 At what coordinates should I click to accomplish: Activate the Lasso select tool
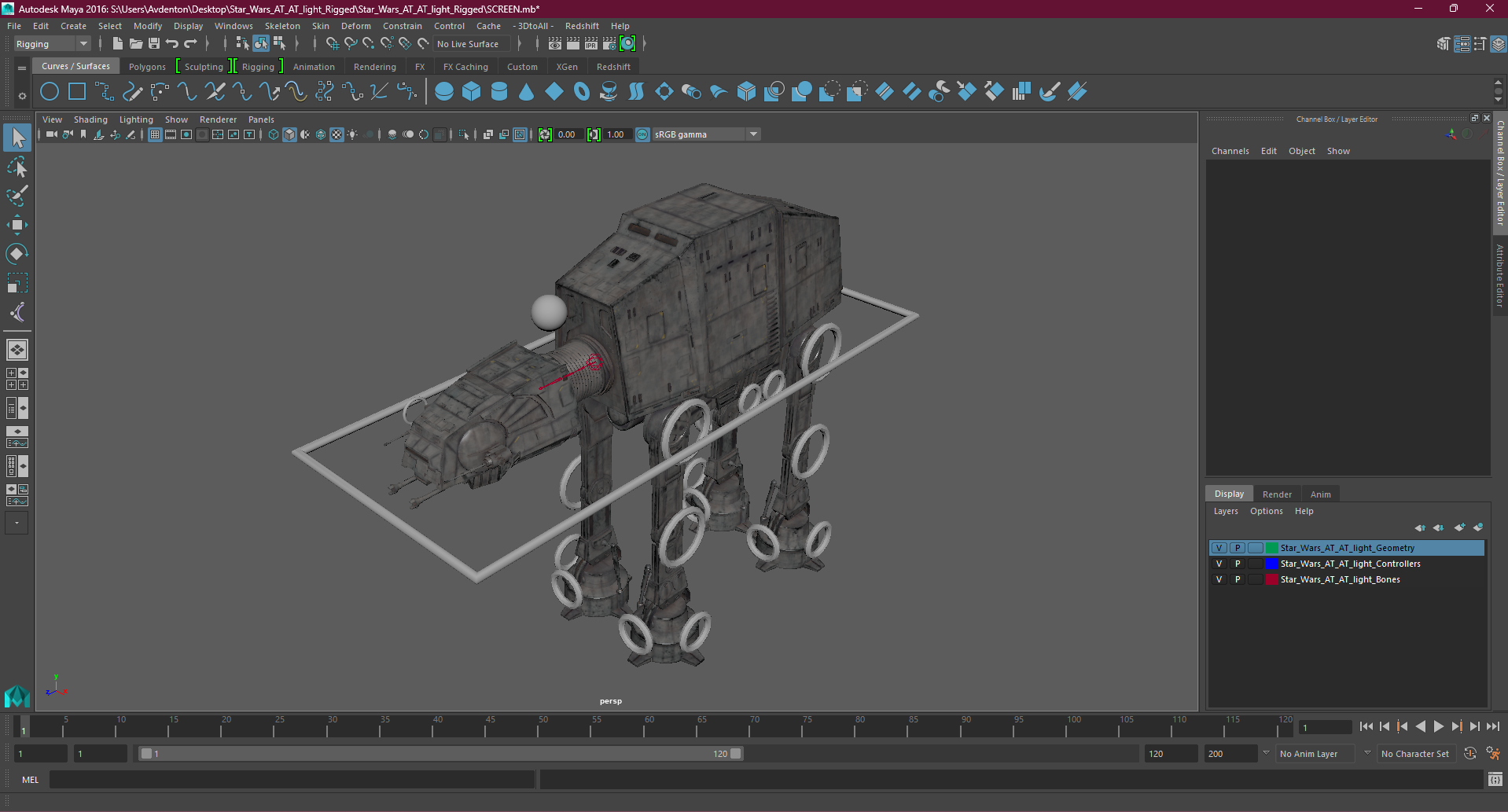[x=17, y=167]
